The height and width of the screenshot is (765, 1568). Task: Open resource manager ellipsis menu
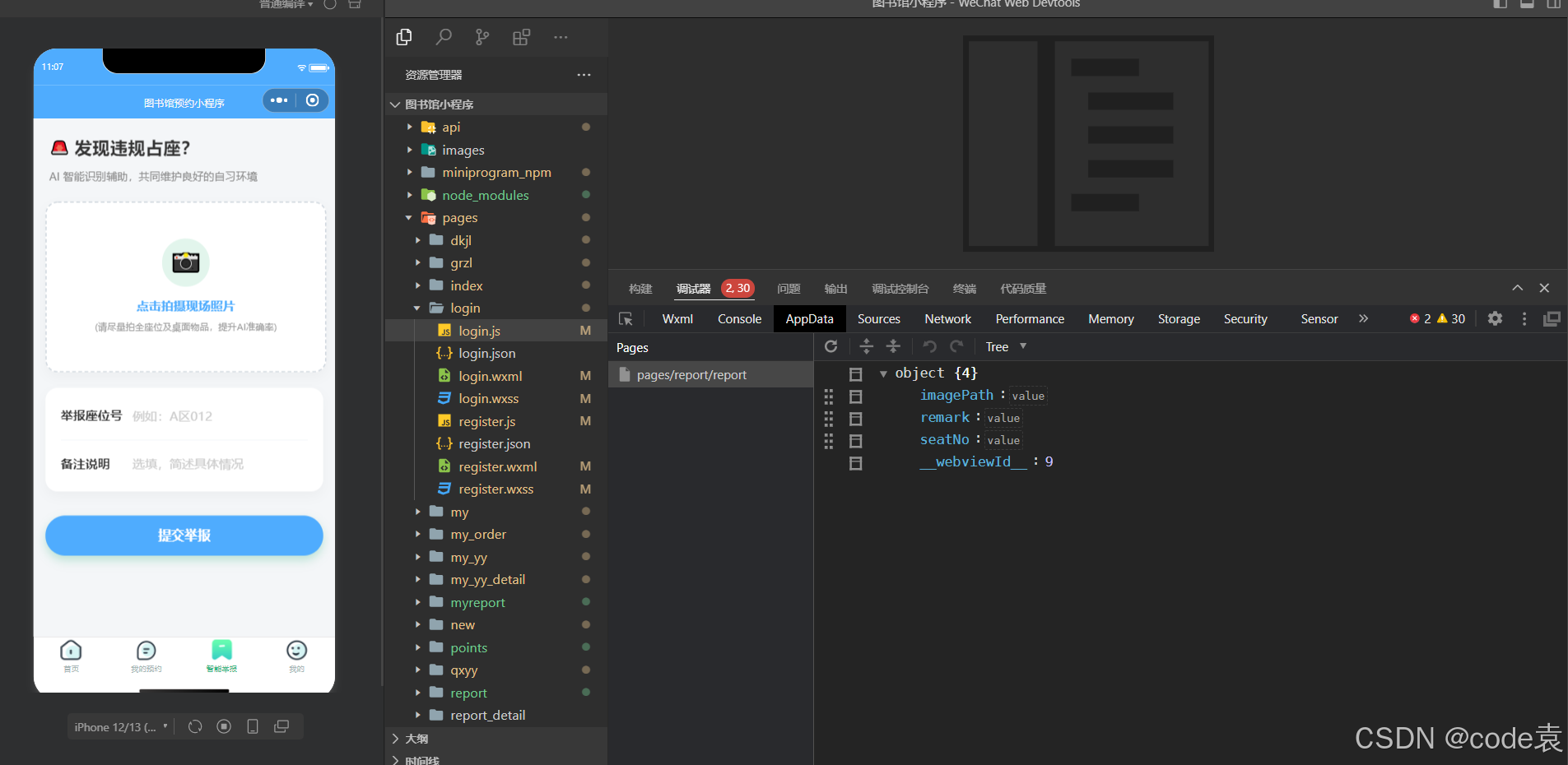(584, 75)
